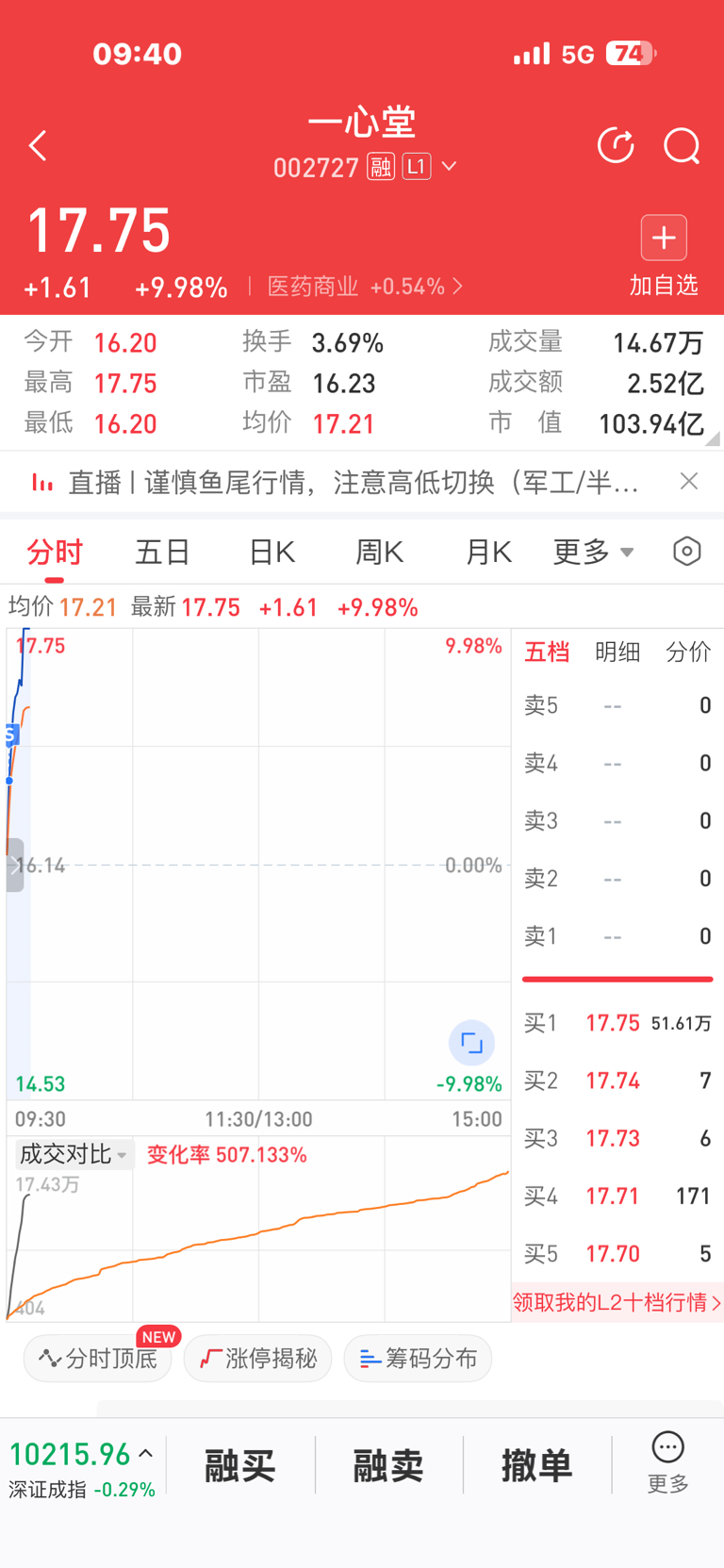Expand 深证成指 index bar arrow
This screenshot has height=1568, width=724.
click(146, 1454)
